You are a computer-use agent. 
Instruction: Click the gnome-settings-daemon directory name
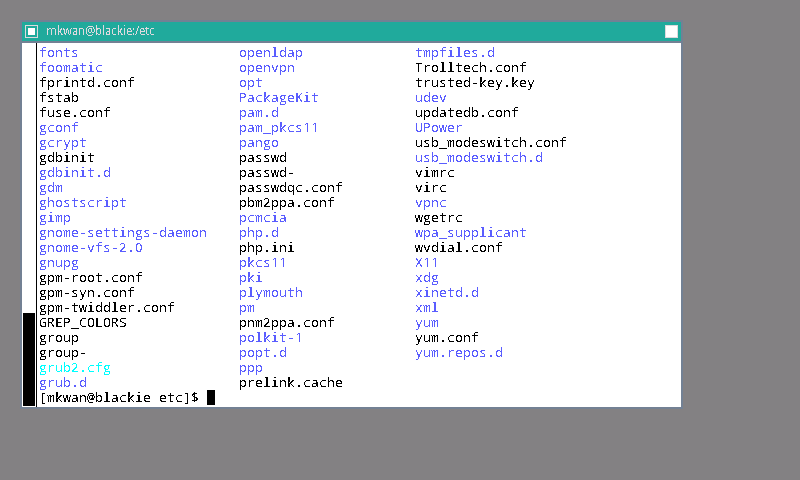click(122, 233)
